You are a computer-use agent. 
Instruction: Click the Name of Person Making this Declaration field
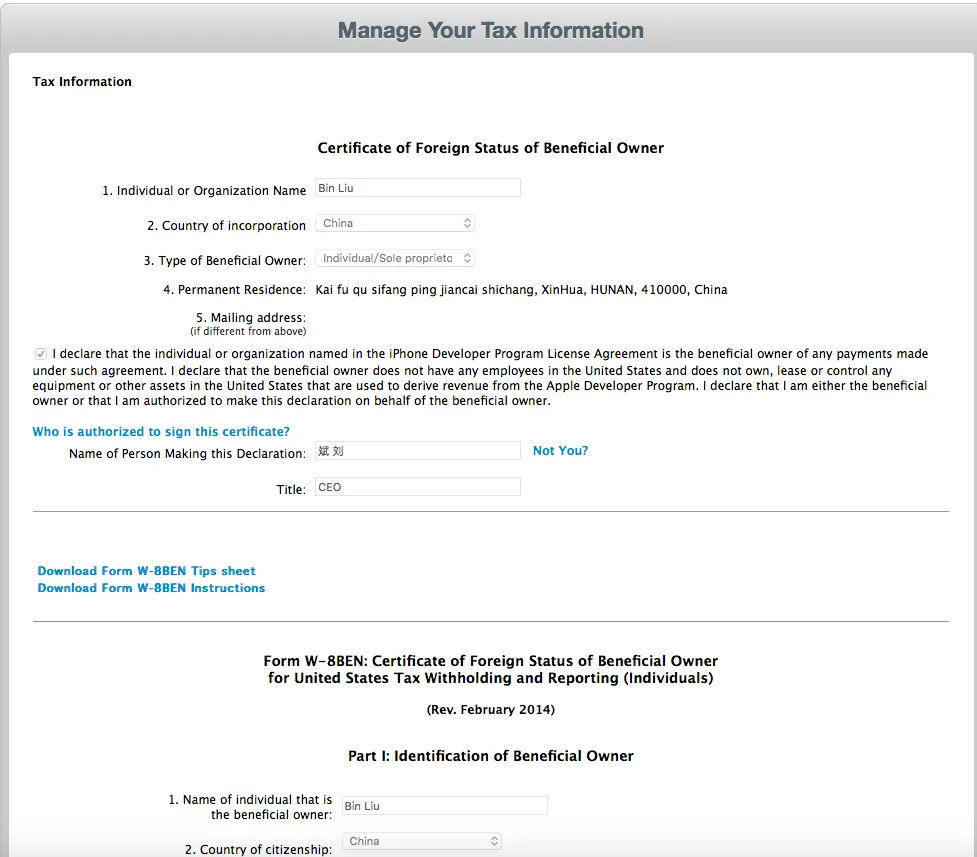(x=417, y=451)
